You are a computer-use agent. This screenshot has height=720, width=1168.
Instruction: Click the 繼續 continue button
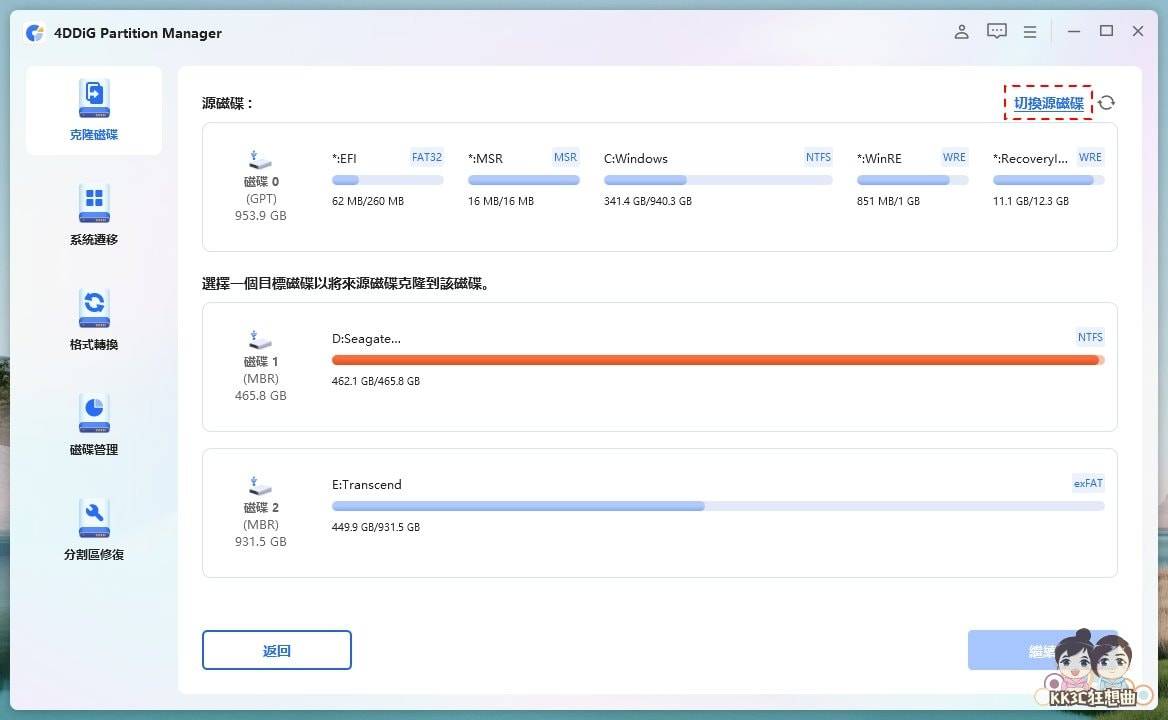tap(1043, 650)
